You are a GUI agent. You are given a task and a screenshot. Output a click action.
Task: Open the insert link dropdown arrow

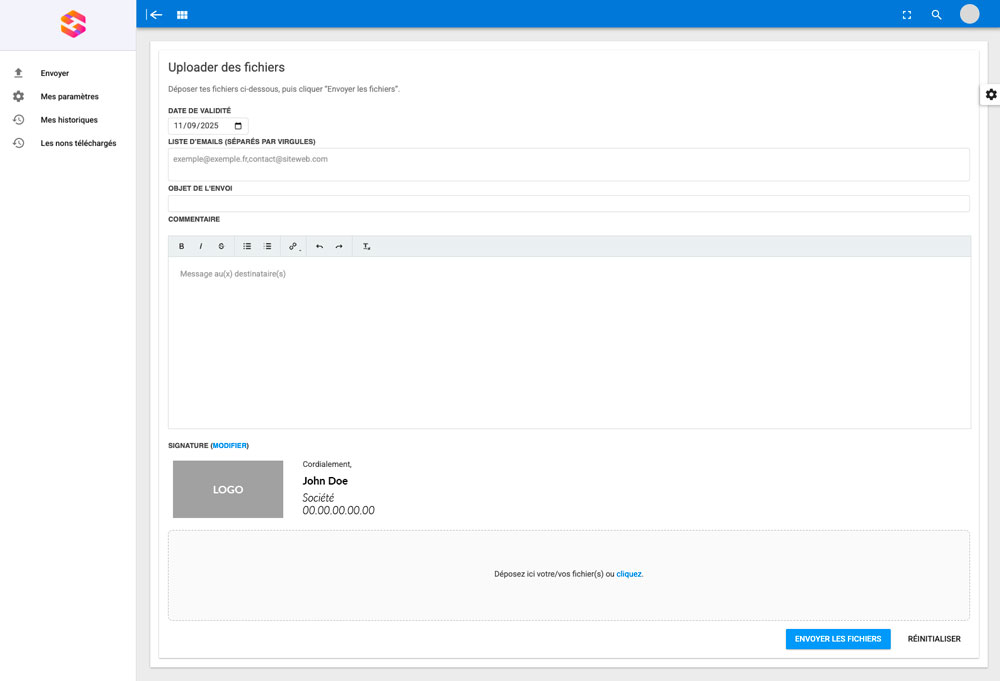point(300,249)
